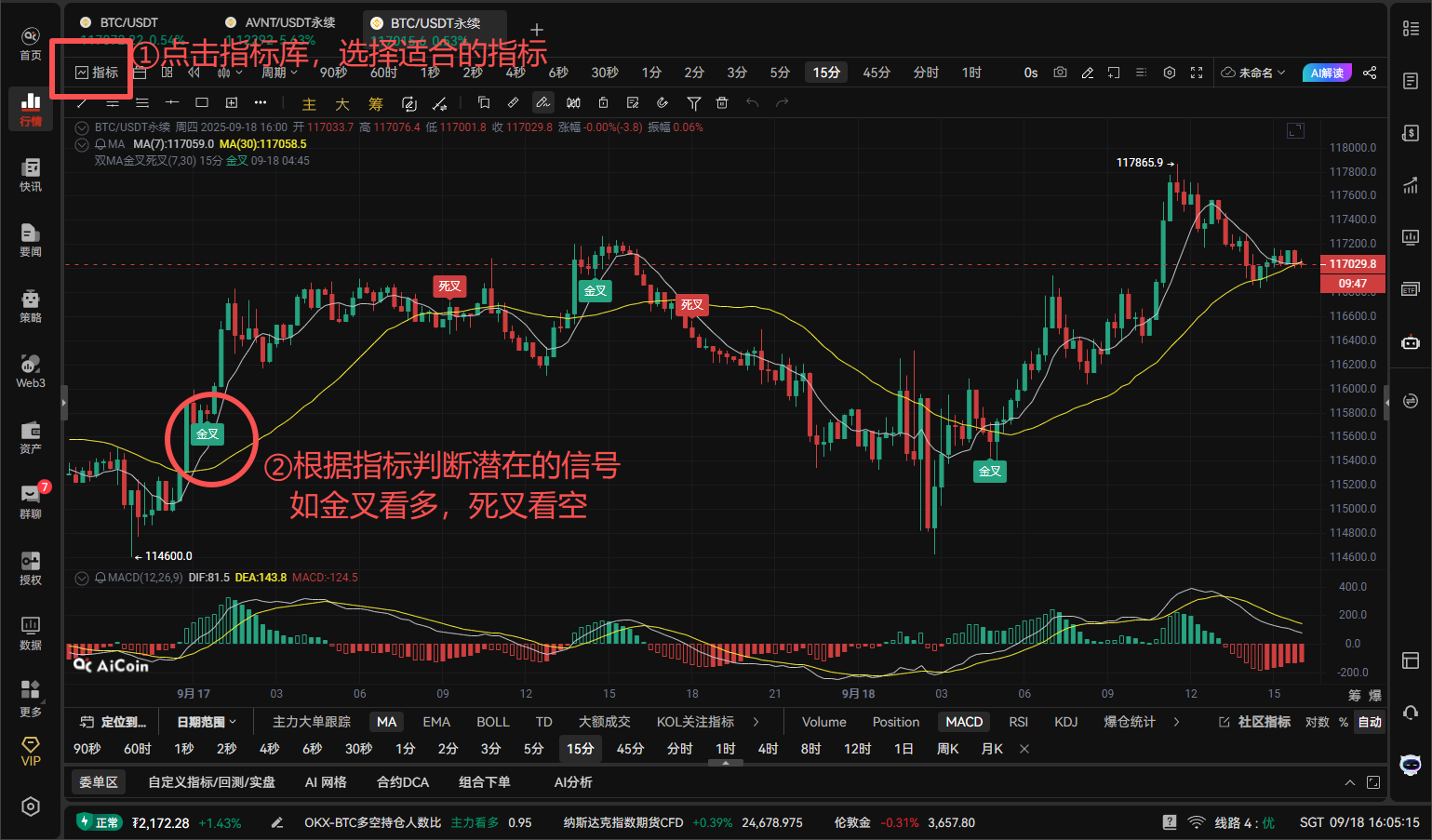This screenshot has height=840, width=1432.
Task: Click the screenshot camera icon
Action: [x=1060, y=73]
